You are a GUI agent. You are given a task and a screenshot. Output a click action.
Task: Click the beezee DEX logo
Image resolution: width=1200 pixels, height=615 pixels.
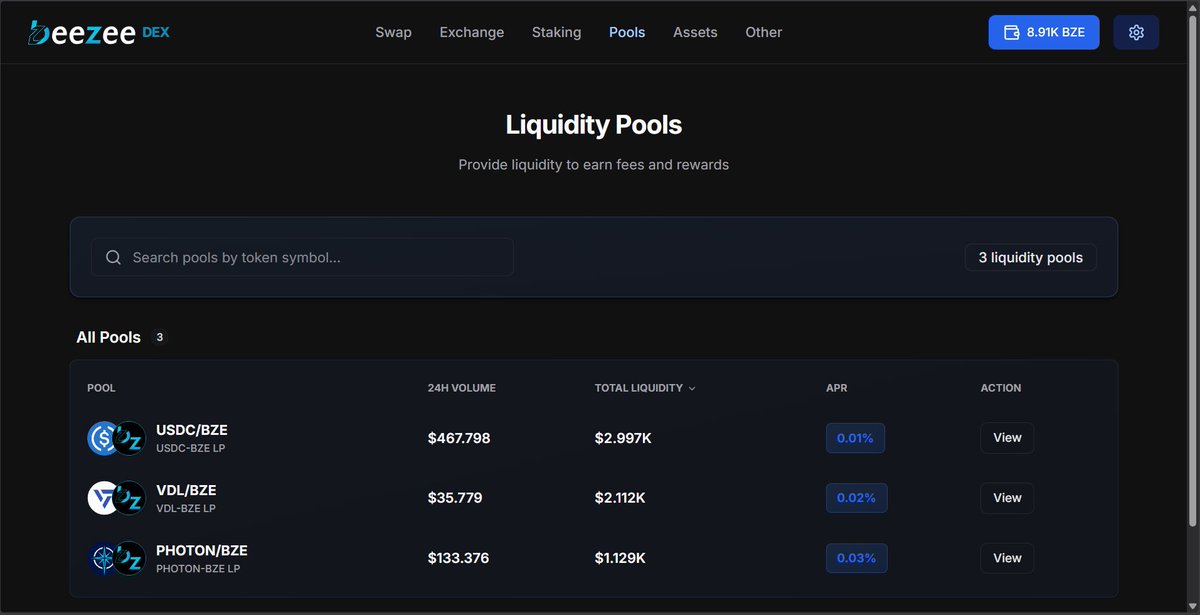[97, 31]
